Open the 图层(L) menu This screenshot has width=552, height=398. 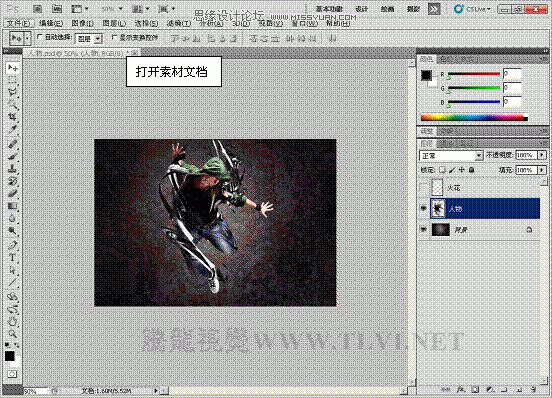coord(114,24)
